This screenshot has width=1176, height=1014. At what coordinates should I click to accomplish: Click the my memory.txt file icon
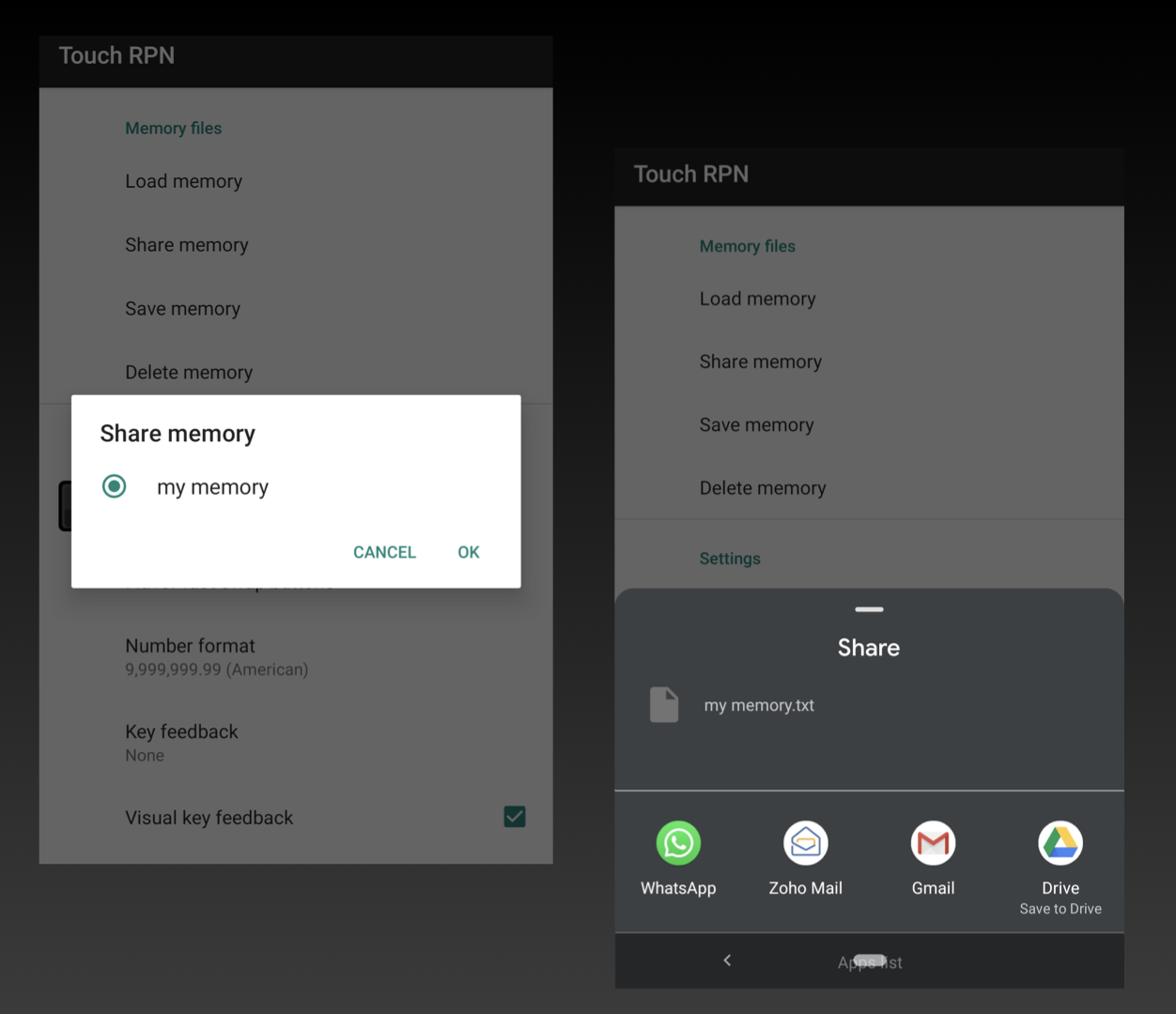point(664,704)
